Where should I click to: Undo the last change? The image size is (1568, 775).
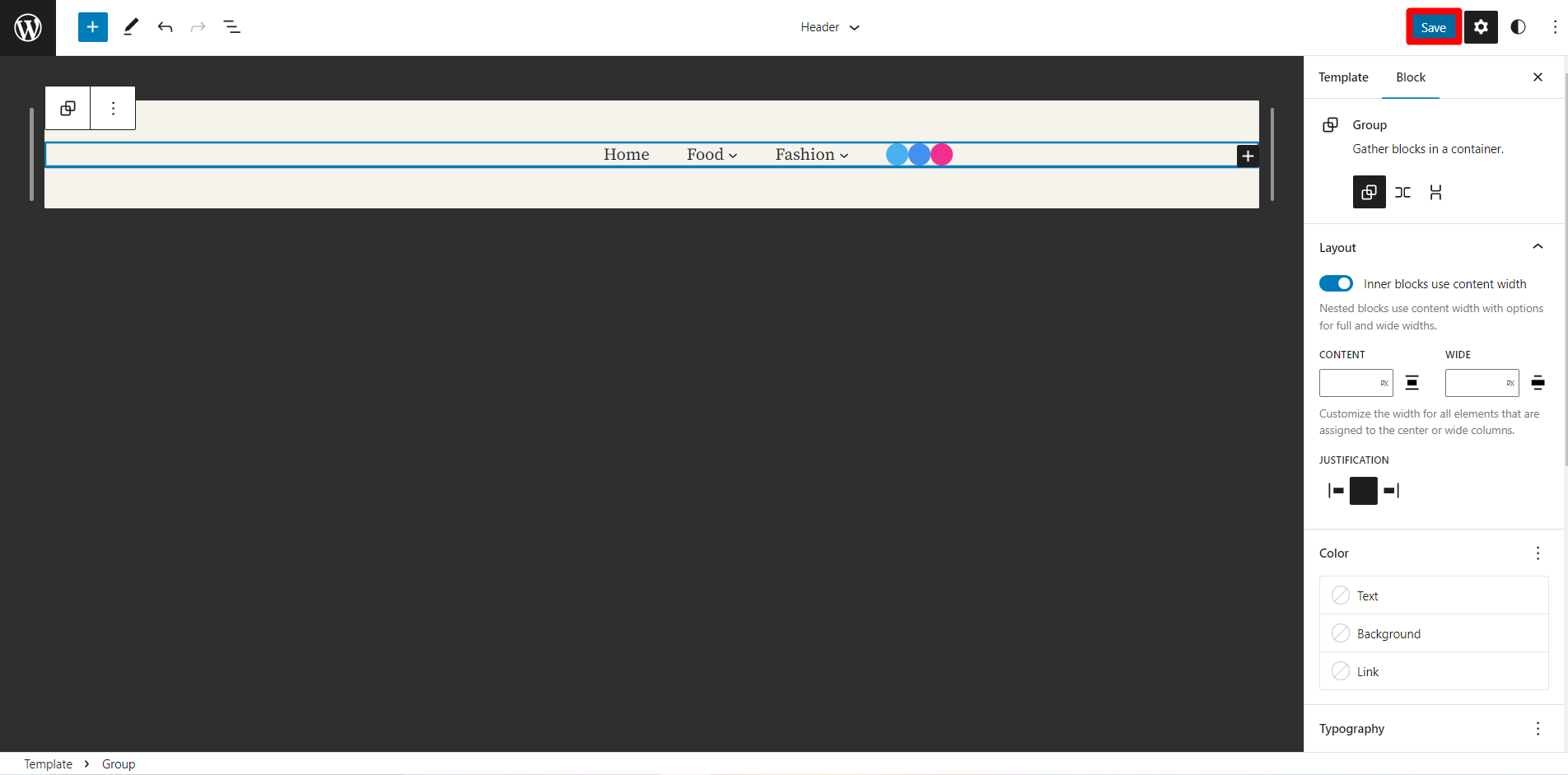coord(165,27)
